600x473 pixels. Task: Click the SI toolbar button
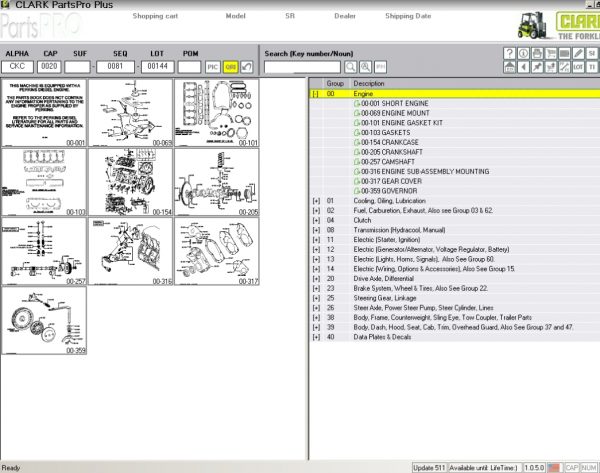pos(592,53)
